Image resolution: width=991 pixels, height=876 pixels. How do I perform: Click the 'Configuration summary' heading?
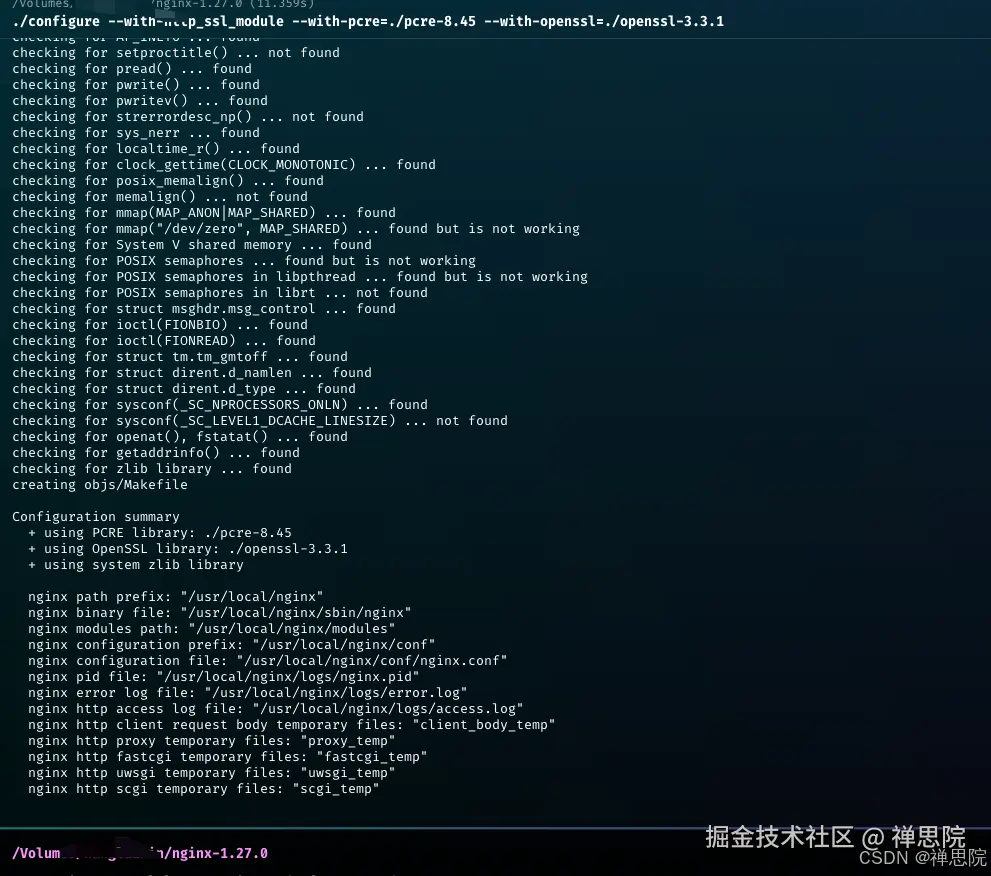95,517
